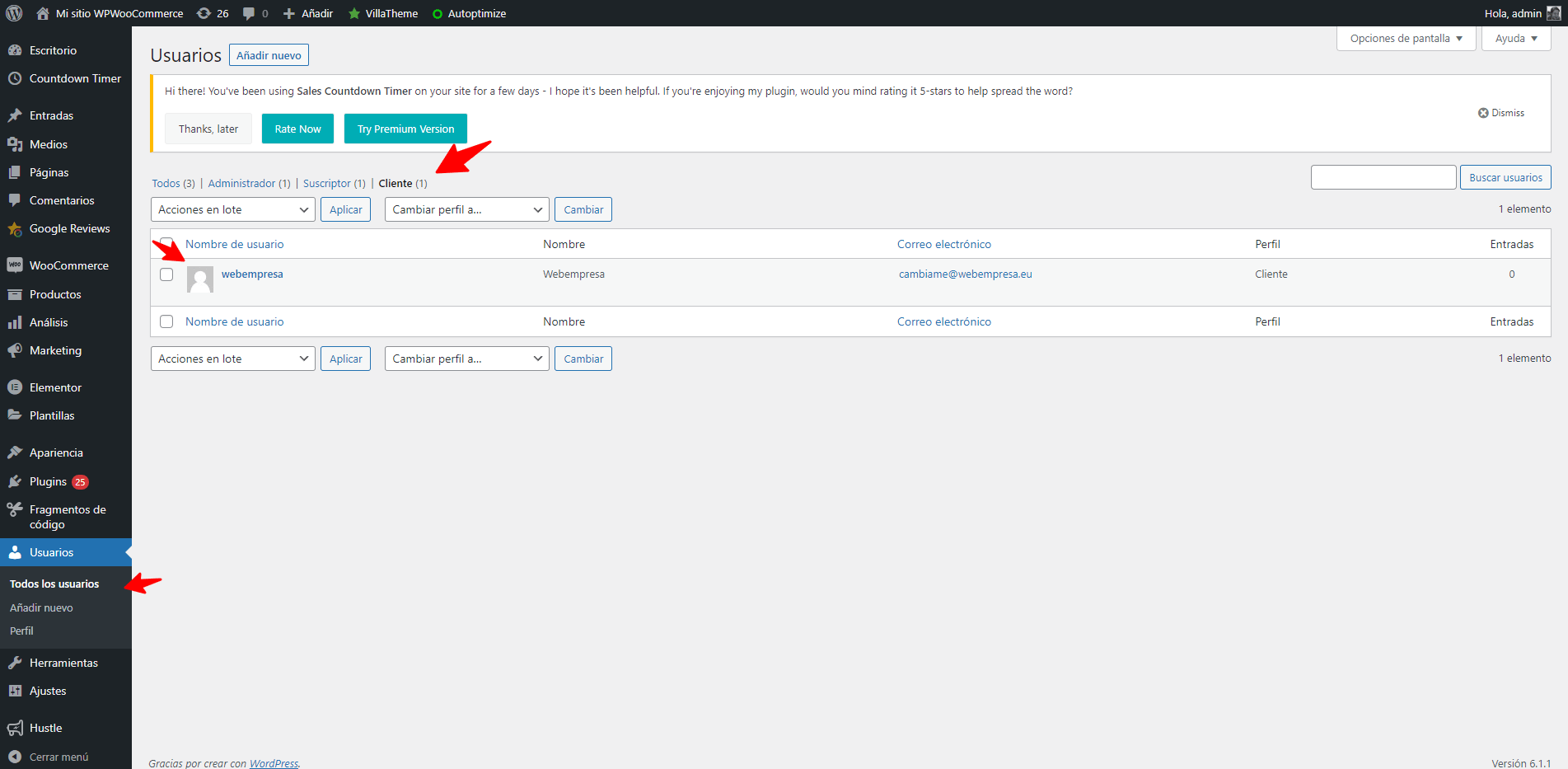Image resolution: width=1568 pixels, height=769 pixels.
Task: Open the bottom Acciones en lote dropdown
Action: (233, 359)
